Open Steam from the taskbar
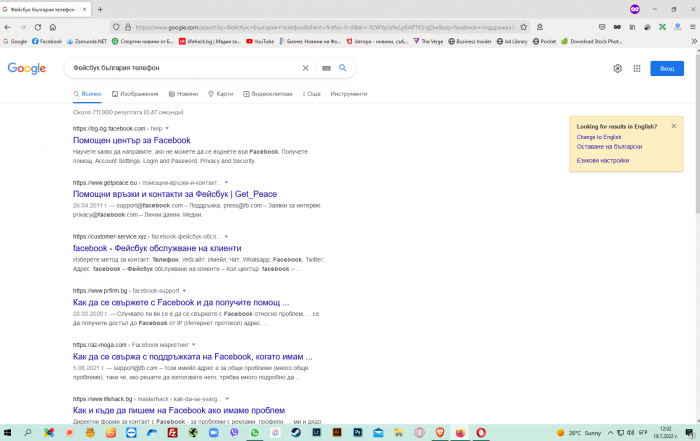700x441 pixels. point(296,433)
